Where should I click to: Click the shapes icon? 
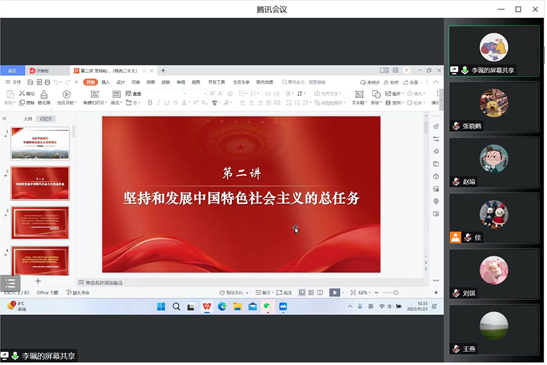tap(376, 94)
